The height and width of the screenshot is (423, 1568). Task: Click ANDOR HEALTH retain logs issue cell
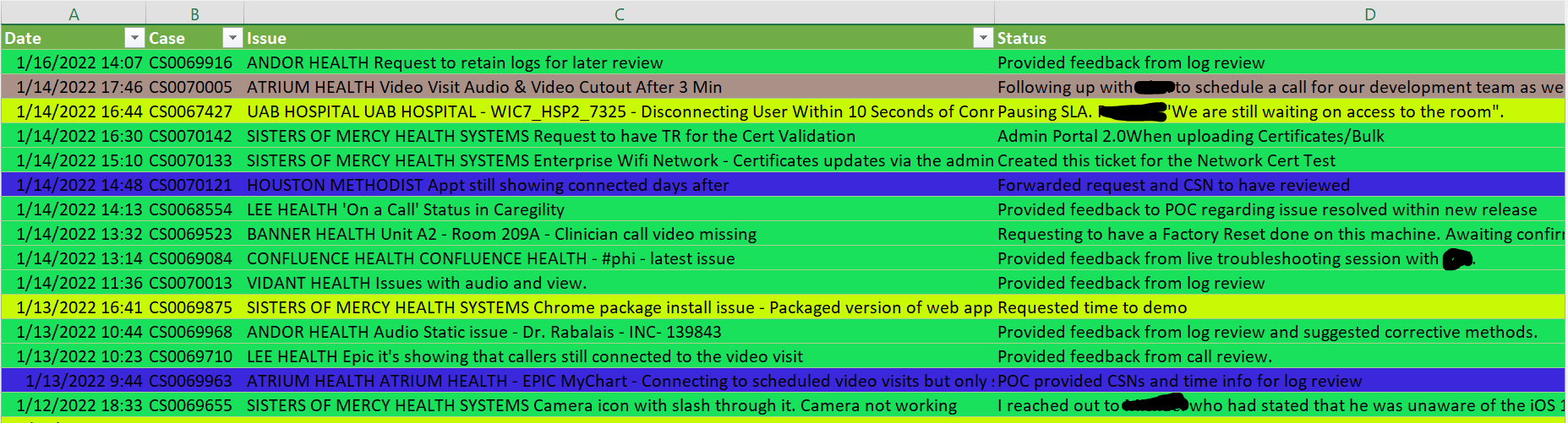coord(619,62)
